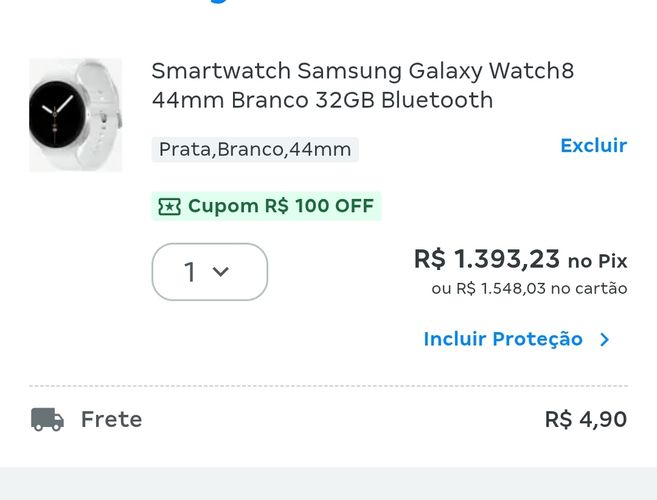Open the Cupom R$ 100 OFF badge
This screenshot has height=500, width=657.
click(x=266, y=206)
